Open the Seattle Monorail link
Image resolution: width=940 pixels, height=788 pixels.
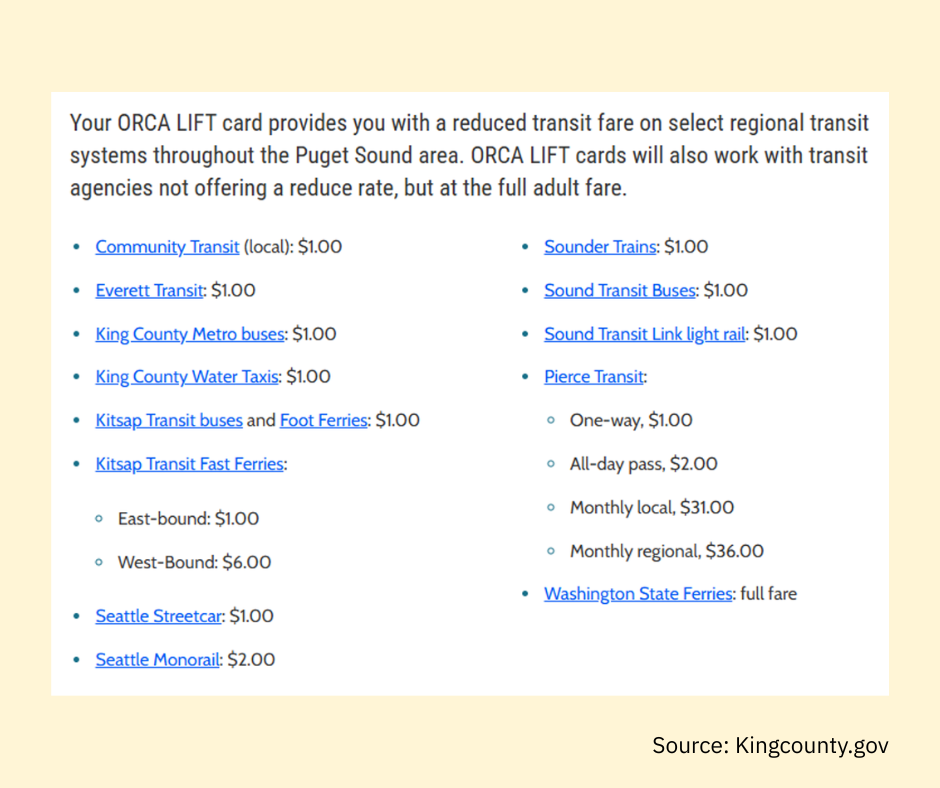tap(158, 660)
